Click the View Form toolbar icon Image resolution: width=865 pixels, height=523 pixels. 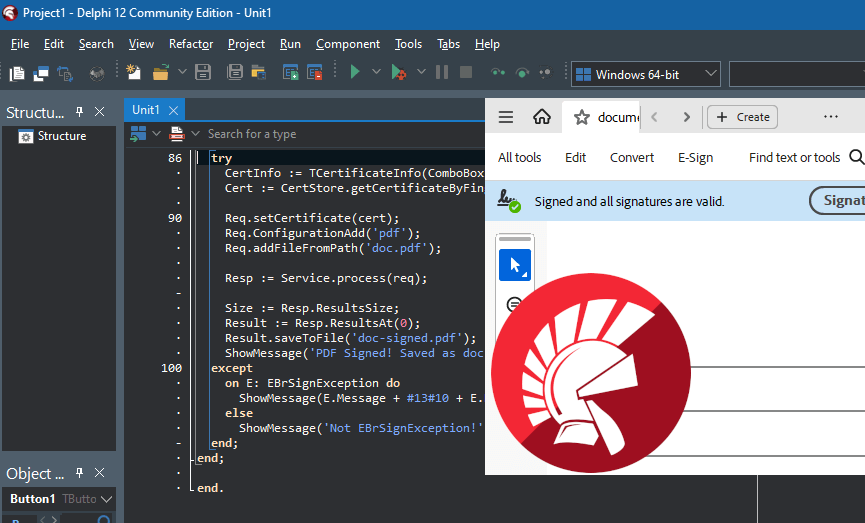coord(41,73)
